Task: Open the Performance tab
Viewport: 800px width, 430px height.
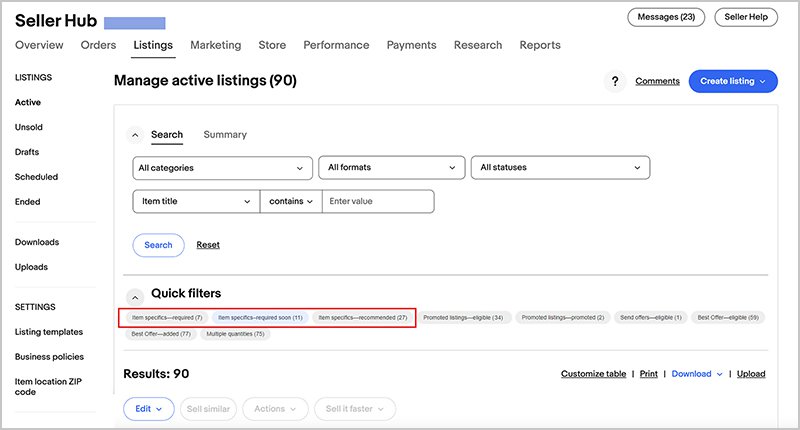Action: point(336,45)
